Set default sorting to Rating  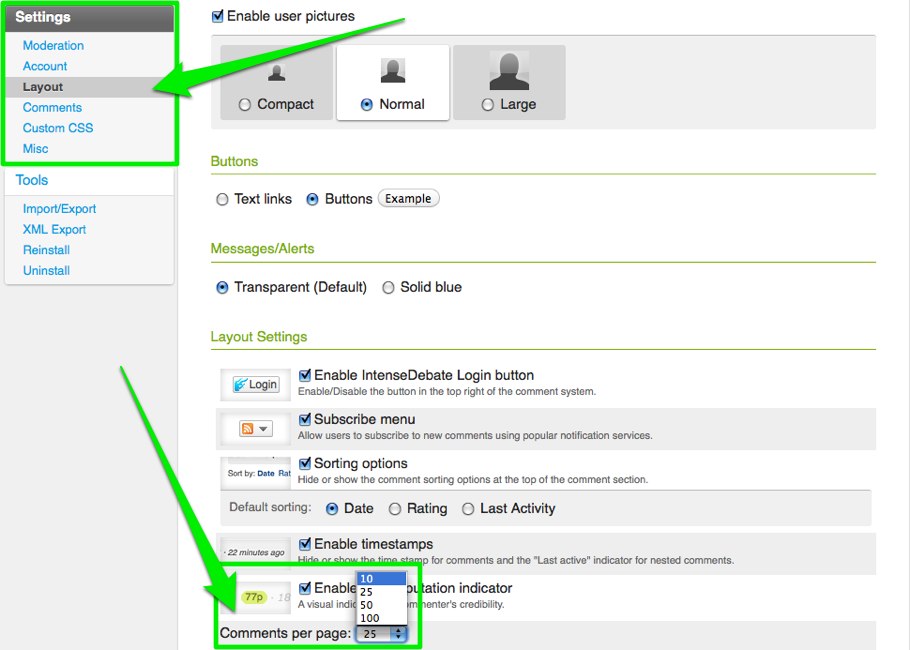pos(395,509)
